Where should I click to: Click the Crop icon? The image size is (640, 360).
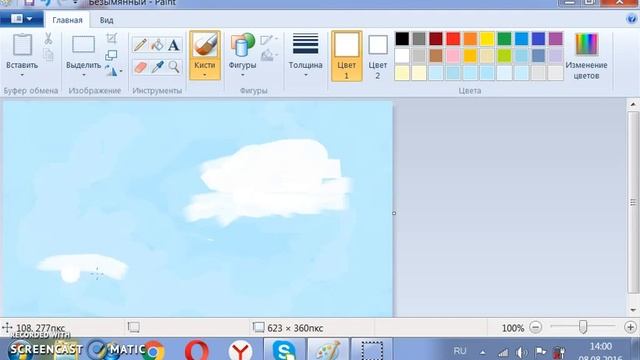point(111,38)
